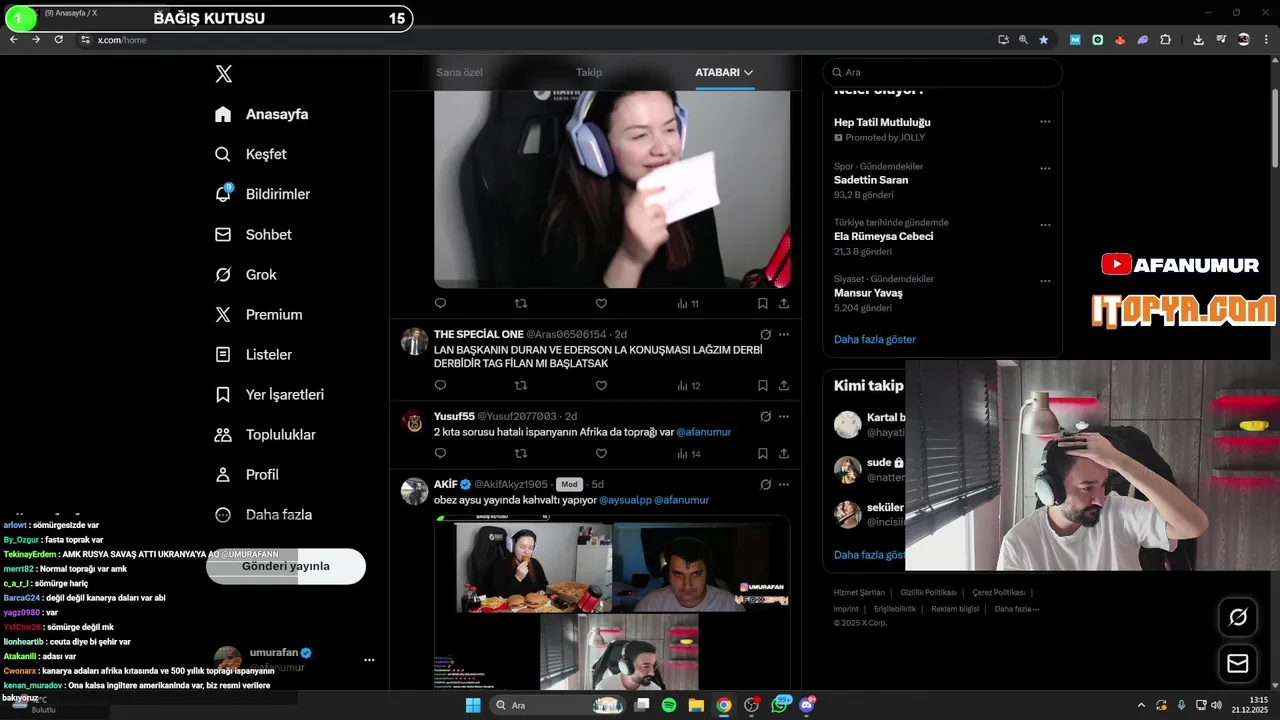Open the Chrome three-dot menu

click(x=1267, y=39)
